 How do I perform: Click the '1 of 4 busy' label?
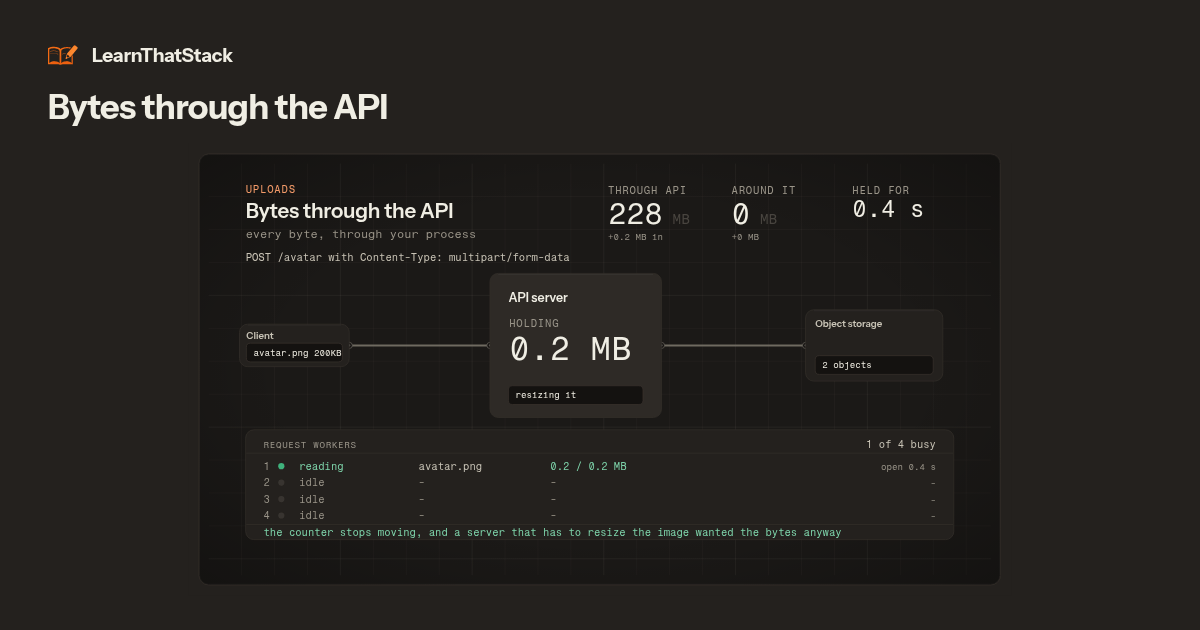tap(901, 444)
